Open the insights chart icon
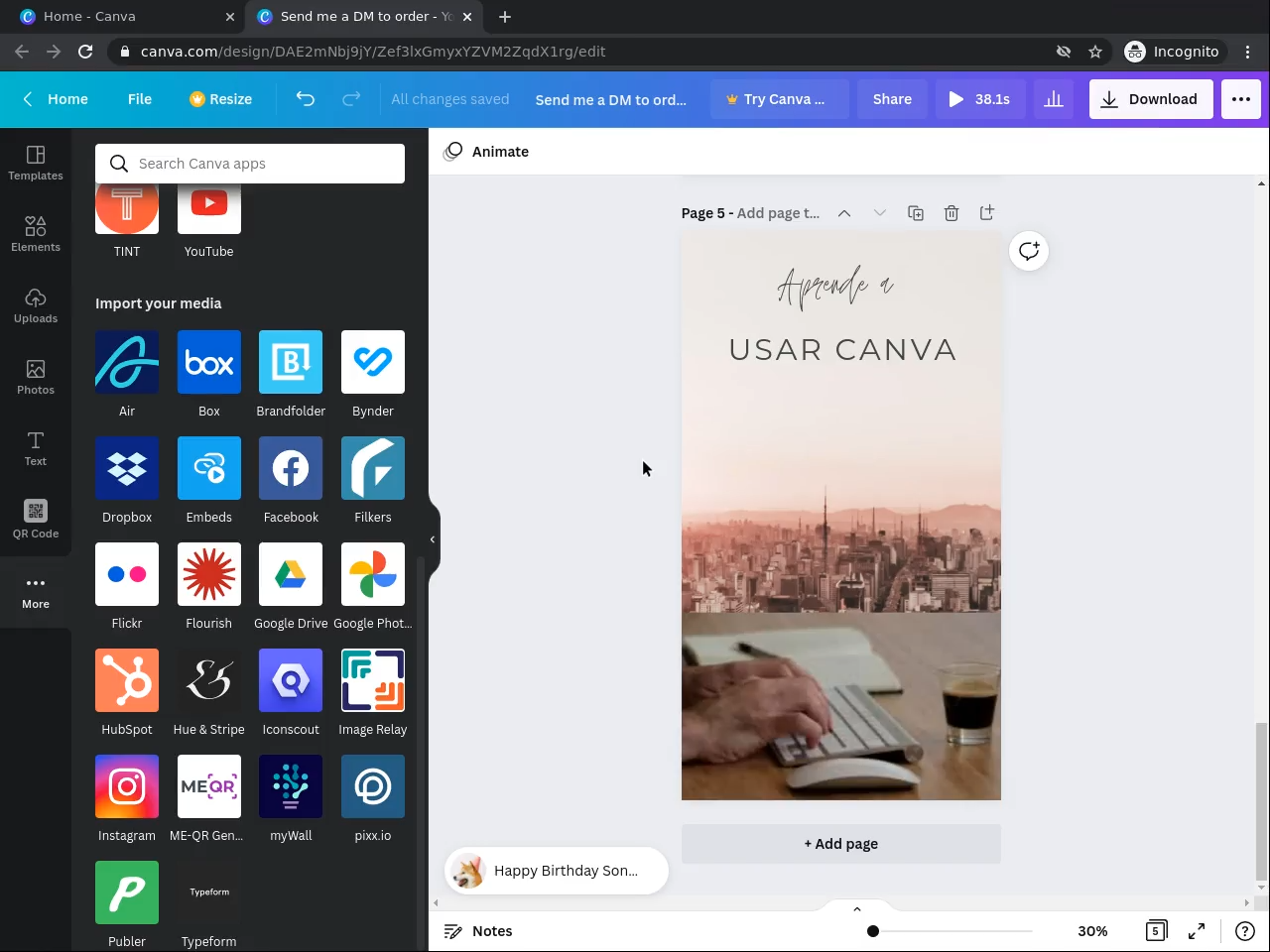Screen dimensions: 1270x952 tap(1054, 99)
